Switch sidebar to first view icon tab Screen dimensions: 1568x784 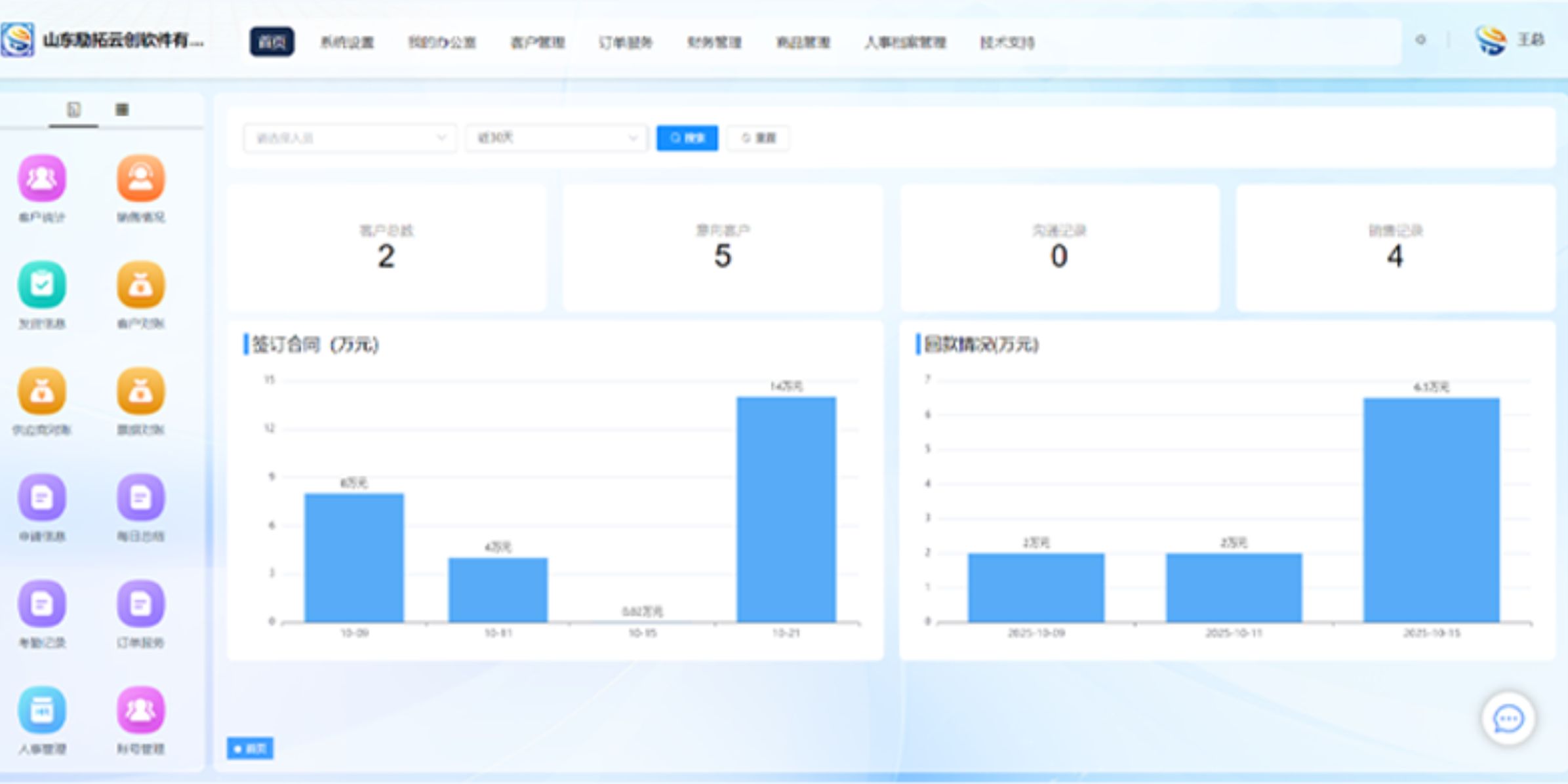click(x=73, y=109)
